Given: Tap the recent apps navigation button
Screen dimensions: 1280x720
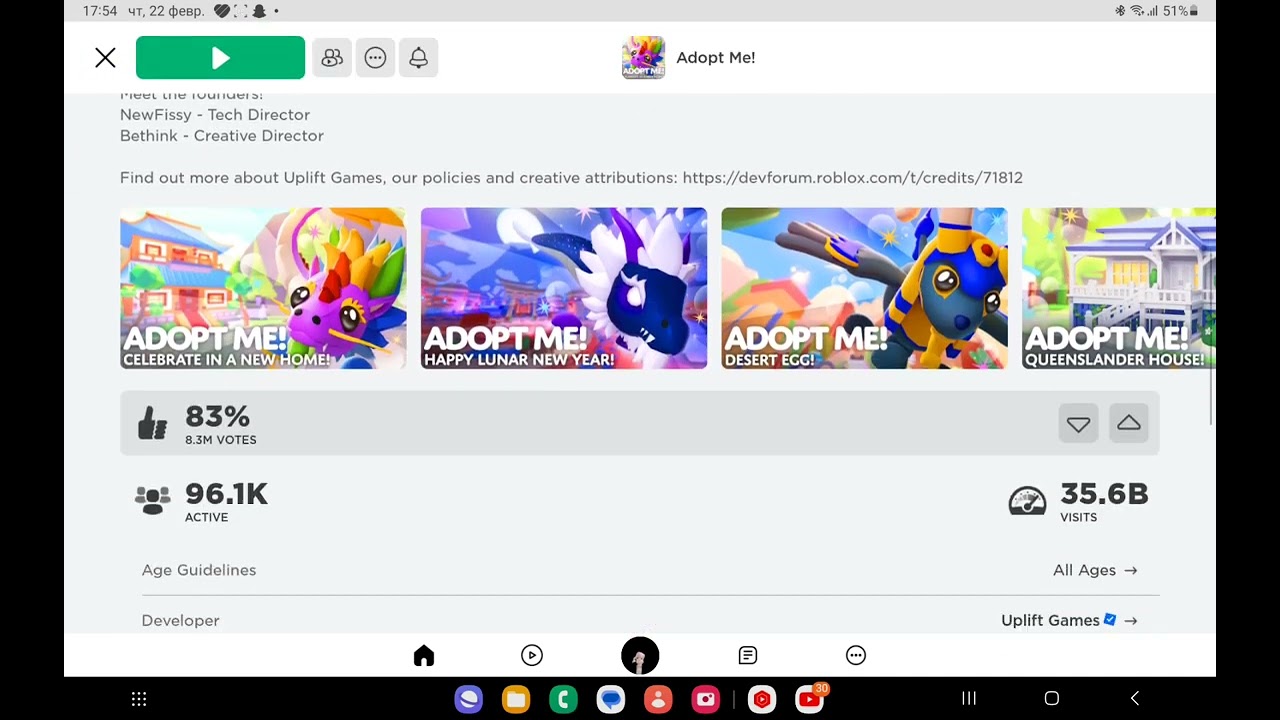Looking at the screenshot, I should 969,699.
